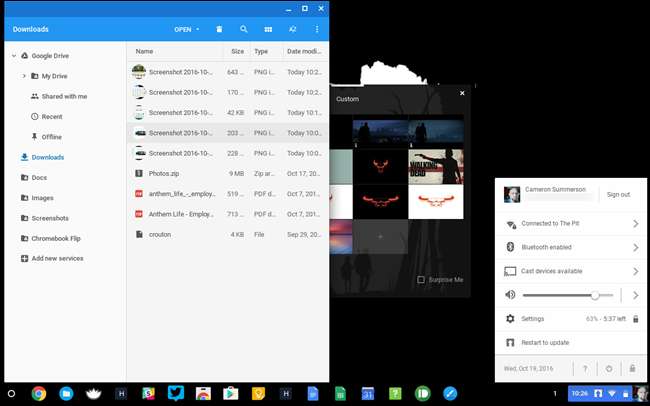Sort files by Size column
The width and height of the screenshot is (650, 406).
point(238,51)
